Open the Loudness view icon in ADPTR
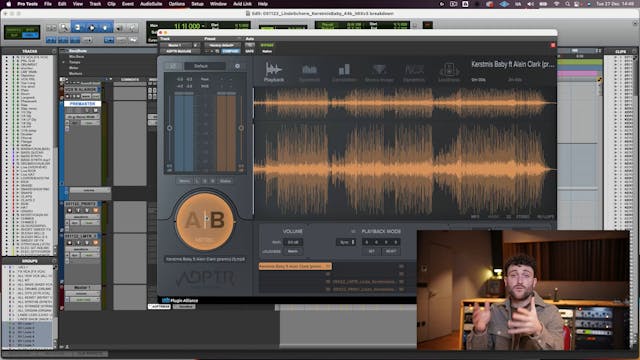The width and height of the screenshot is (640, 360). 449,72
